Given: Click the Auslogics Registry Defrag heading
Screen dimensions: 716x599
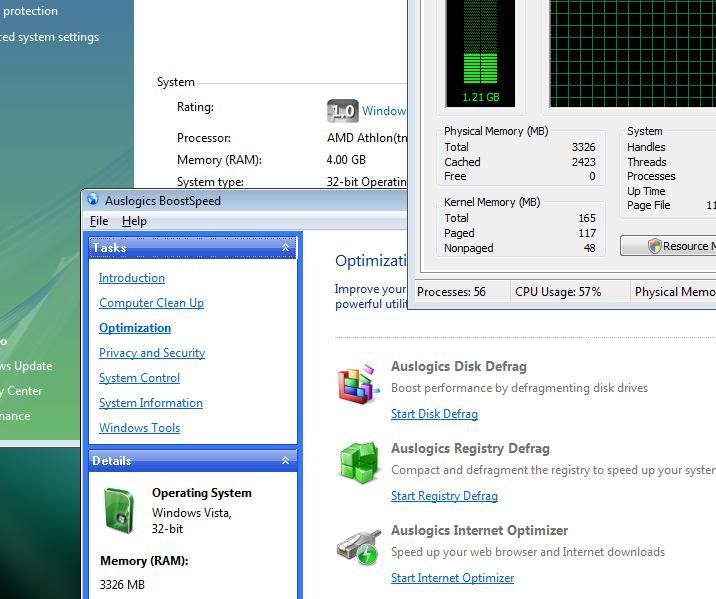Looking at the screenshot, I should point(470,448).
